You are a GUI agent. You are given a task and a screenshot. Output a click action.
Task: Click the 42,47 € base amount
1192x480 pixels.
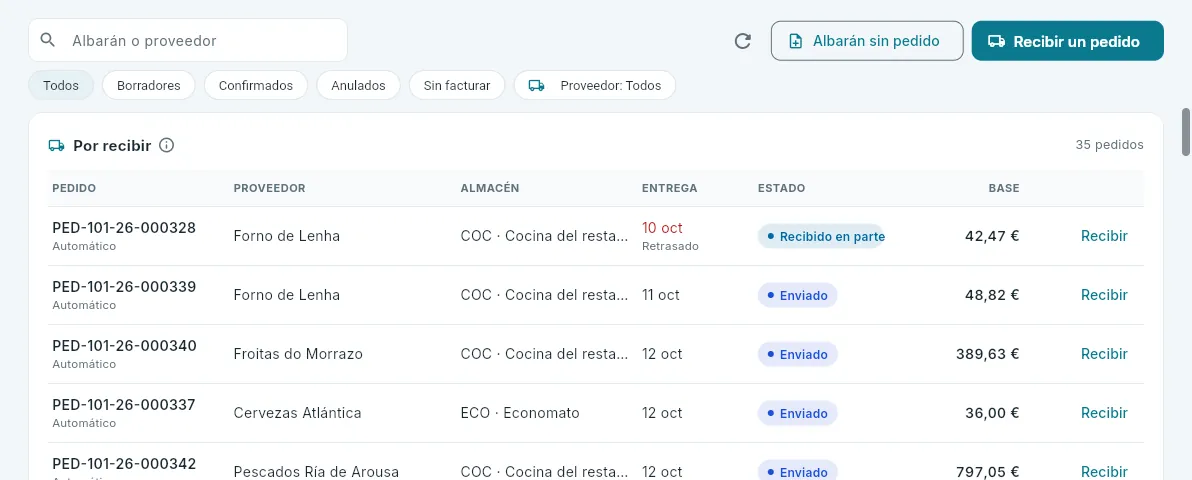click(x=992, y=236)
